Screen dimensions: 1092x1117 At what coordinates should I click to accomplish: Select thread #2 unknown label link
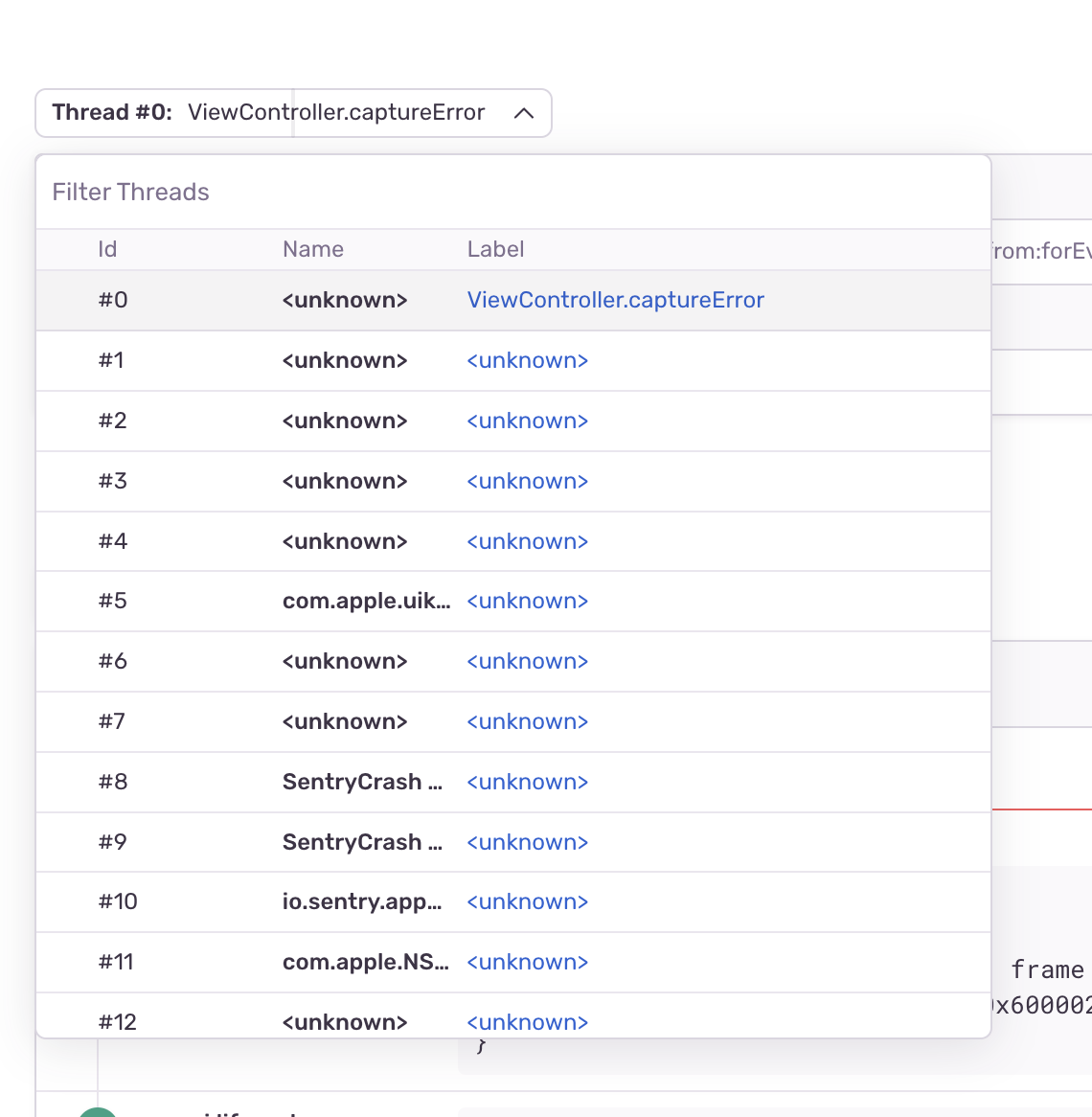(x=527, y=421)
